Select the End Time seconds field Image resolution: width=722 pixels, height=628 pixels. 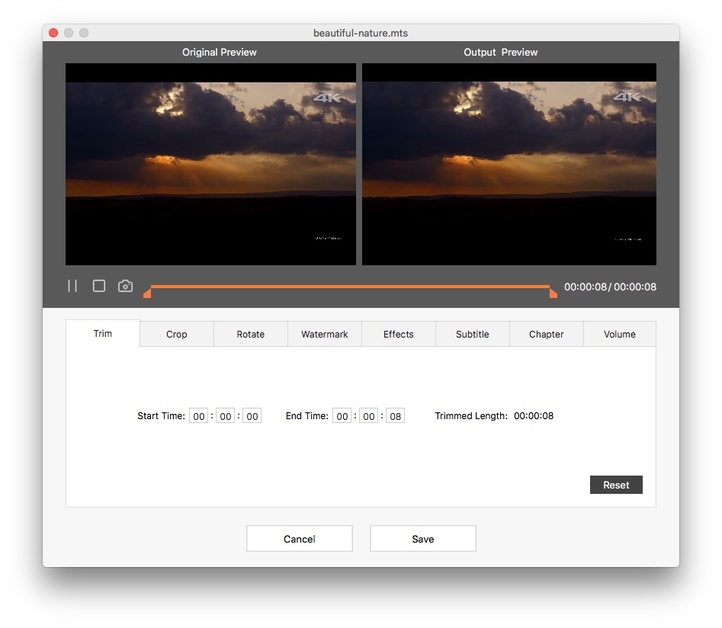pos(395,416)
